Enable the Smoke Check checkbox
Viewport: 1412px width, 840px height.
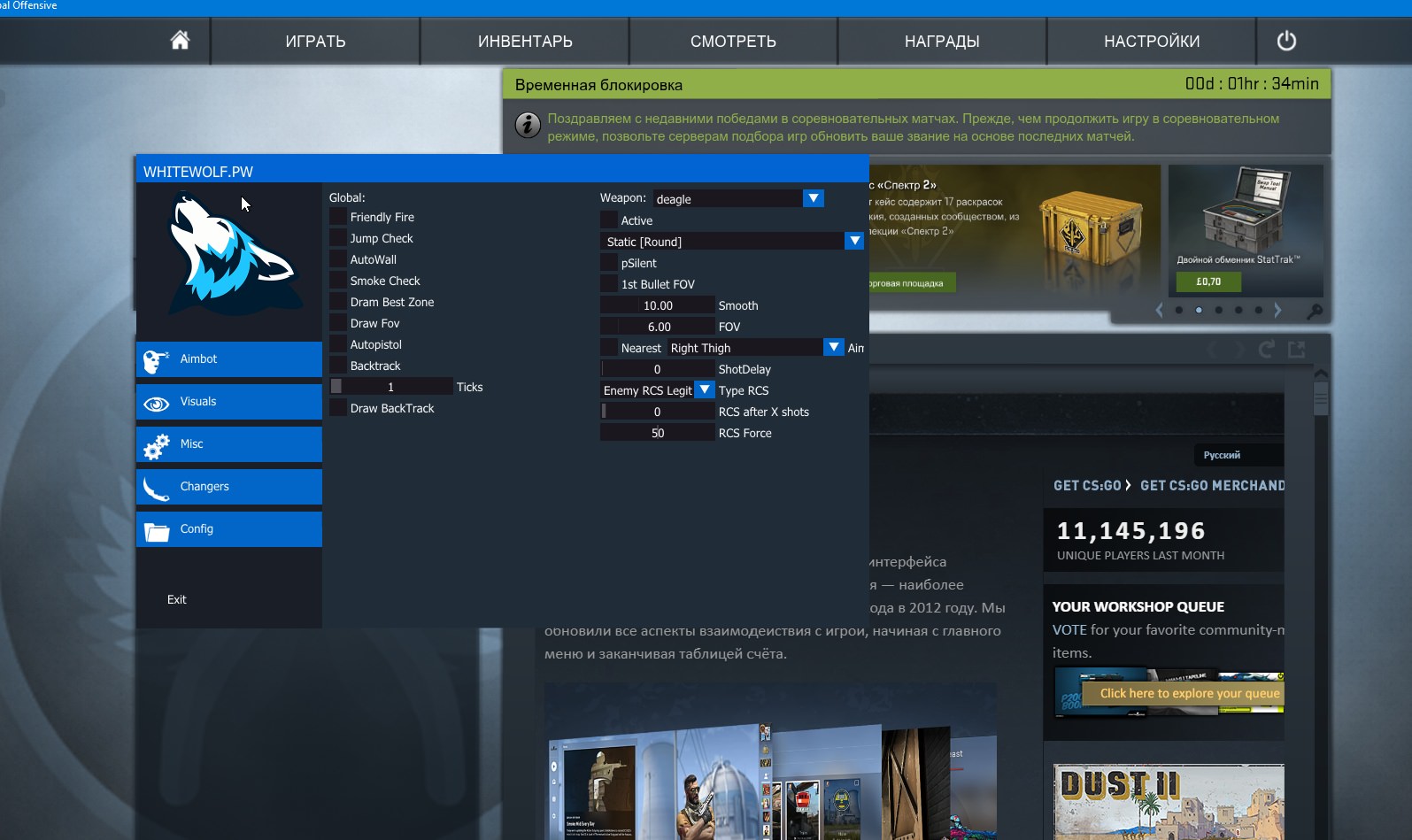[x=338, y=281]
